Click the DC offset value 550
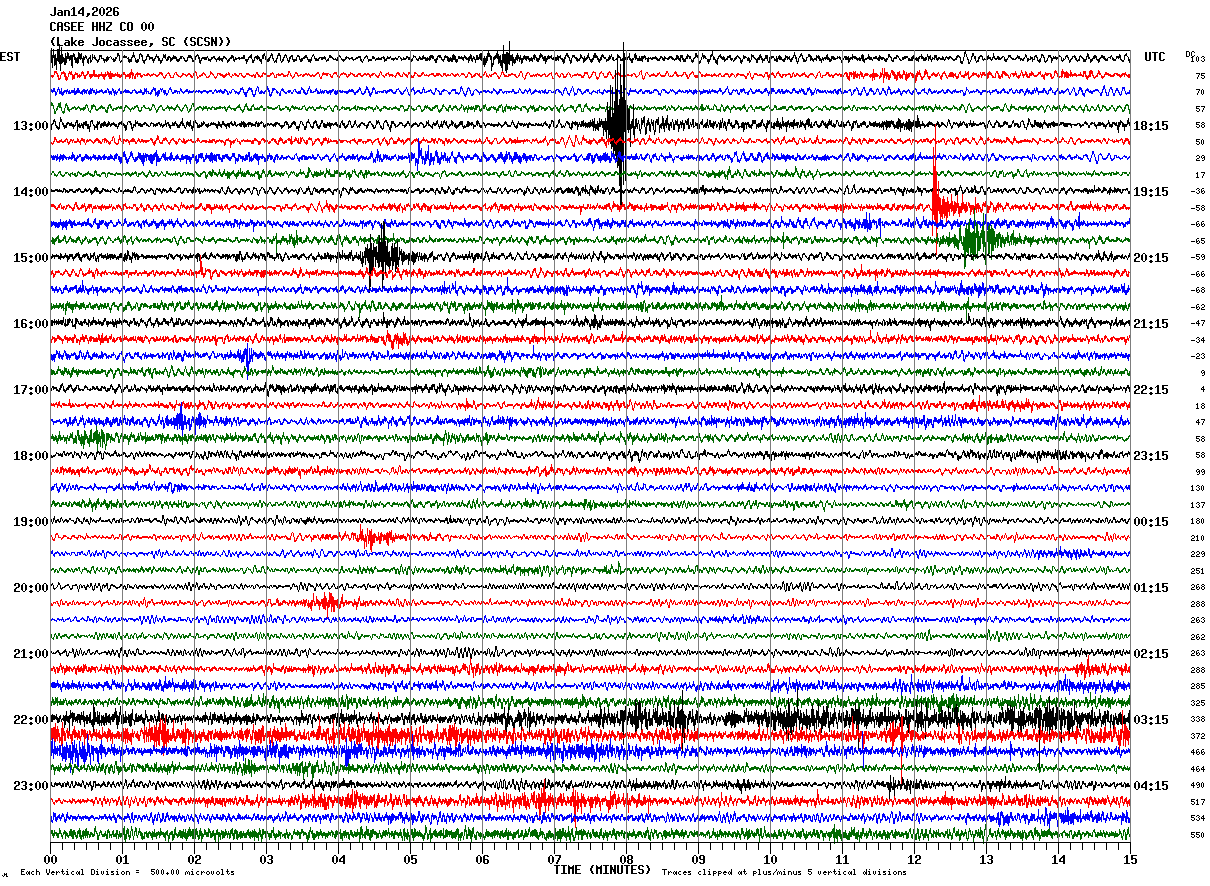 click(1198, 835)
